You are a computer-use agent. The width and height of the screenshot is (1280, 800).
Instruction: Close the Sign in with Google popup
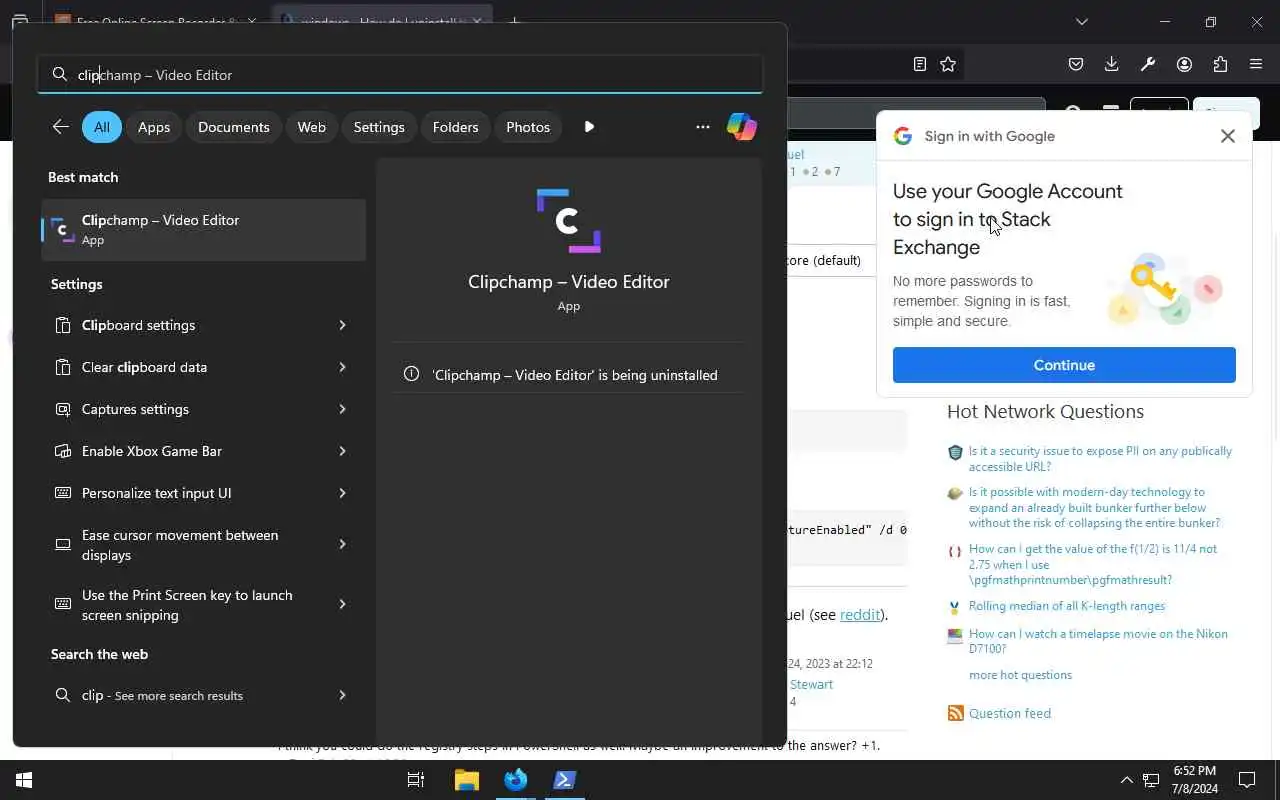1228,136
